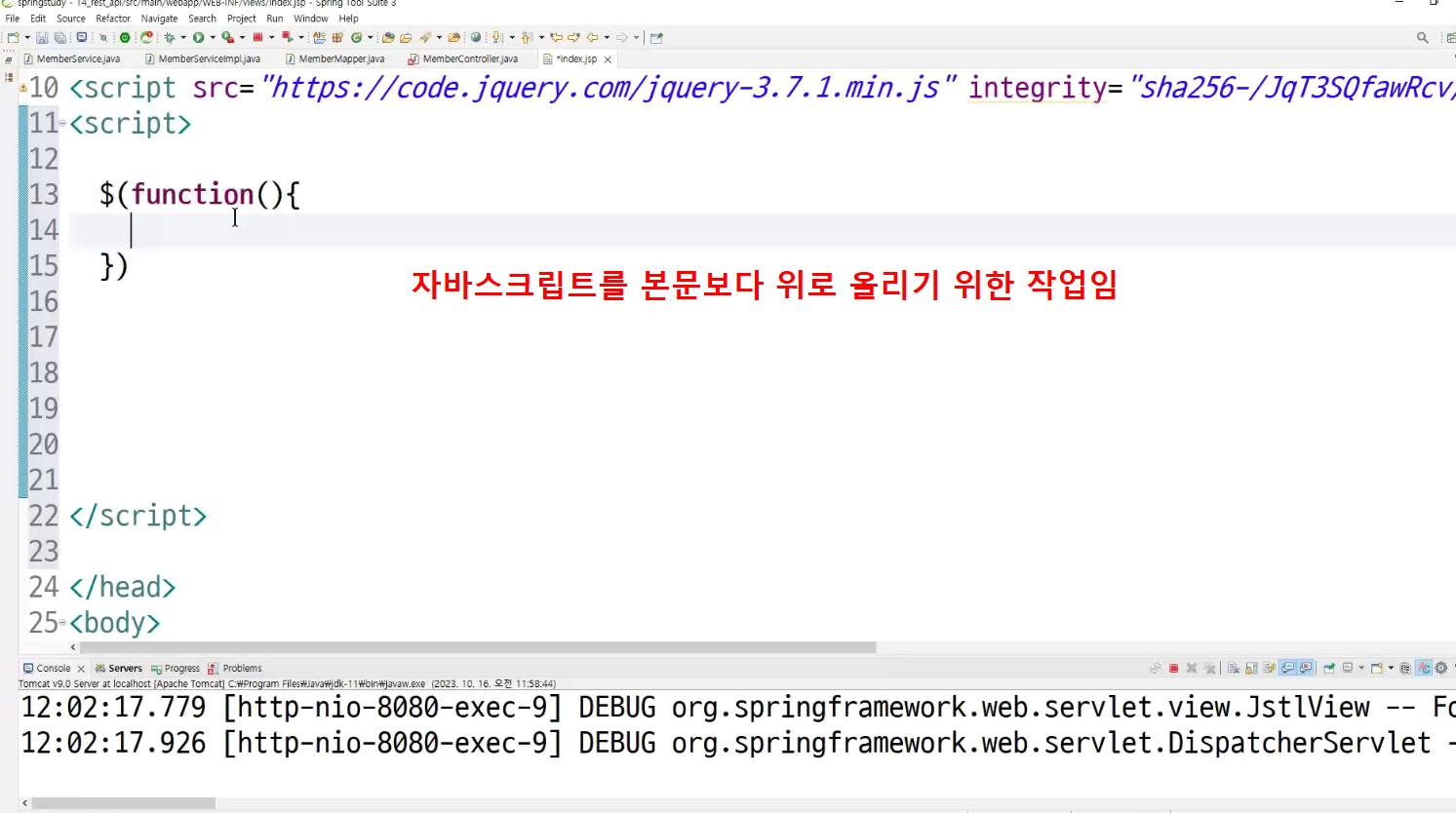Collapse the body block at line 25
The height and width of the screenshot is (813, 1456).
(x=63, y=622)
